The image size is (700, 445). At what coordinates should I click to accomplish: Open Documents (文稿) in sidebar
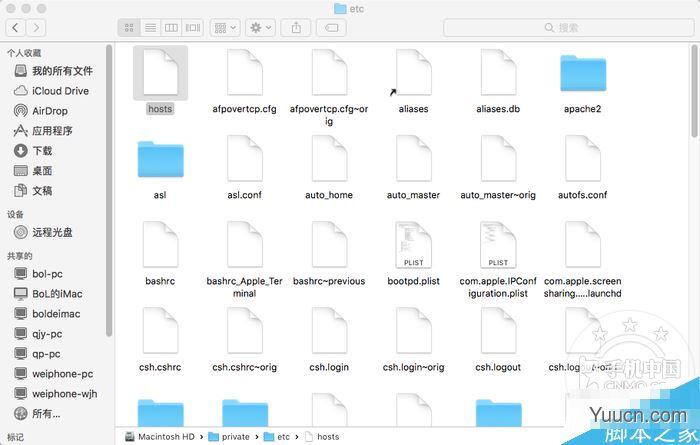[33, 191]
